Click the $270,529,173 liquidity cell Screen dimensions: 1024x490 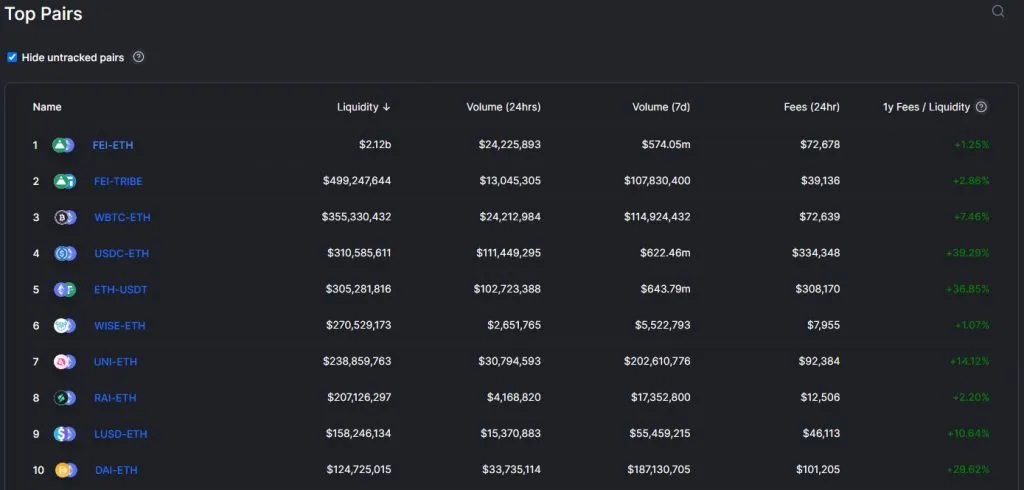point(357,325)
